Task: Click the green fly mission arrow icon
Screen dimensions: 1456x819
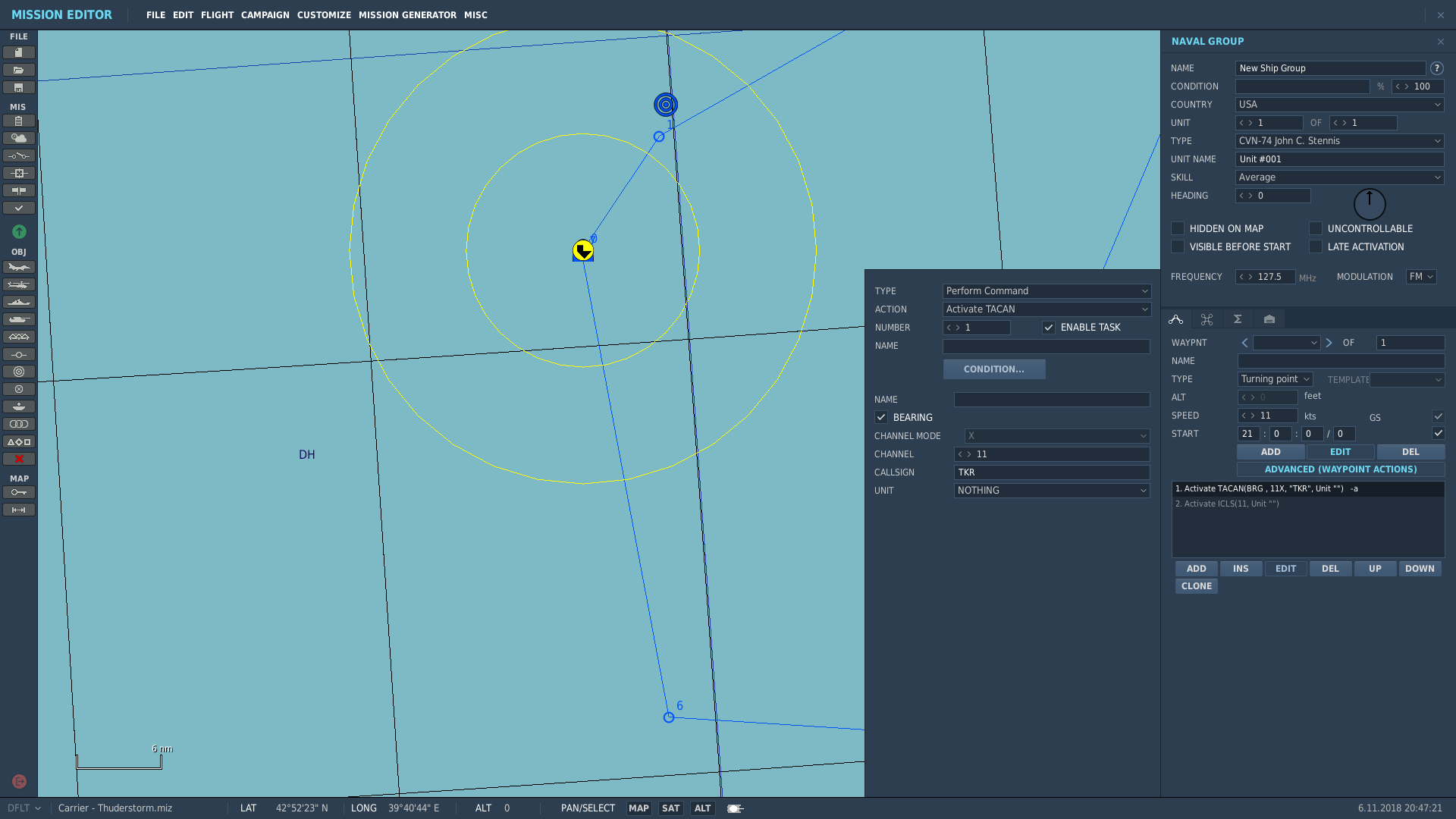Action: (x=20, y=231)
